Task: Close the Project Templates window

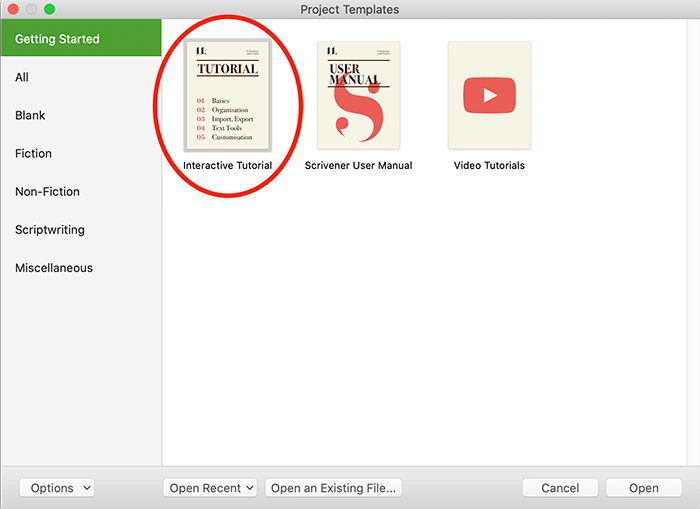Action: [x=13, y=9]
